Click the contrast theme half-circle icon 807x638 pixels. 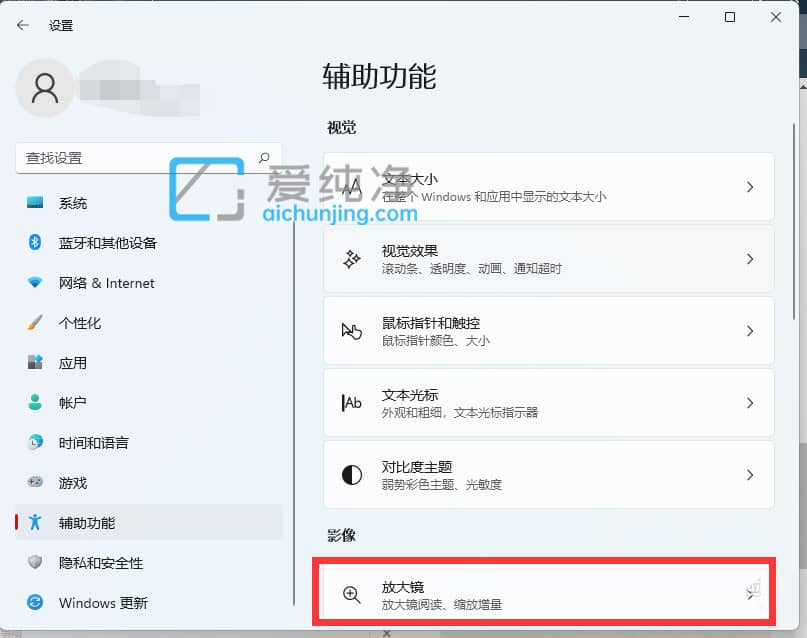(352, 475)
